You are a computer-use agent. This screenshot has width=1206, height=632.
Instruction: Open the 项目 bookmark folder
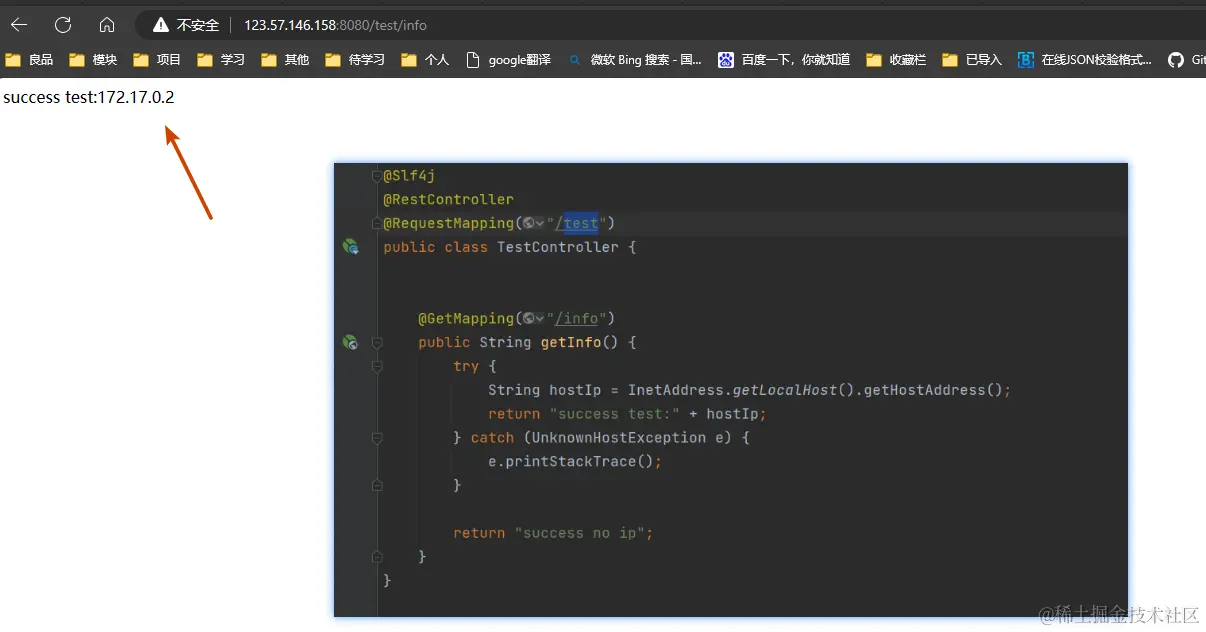point(157,60)
